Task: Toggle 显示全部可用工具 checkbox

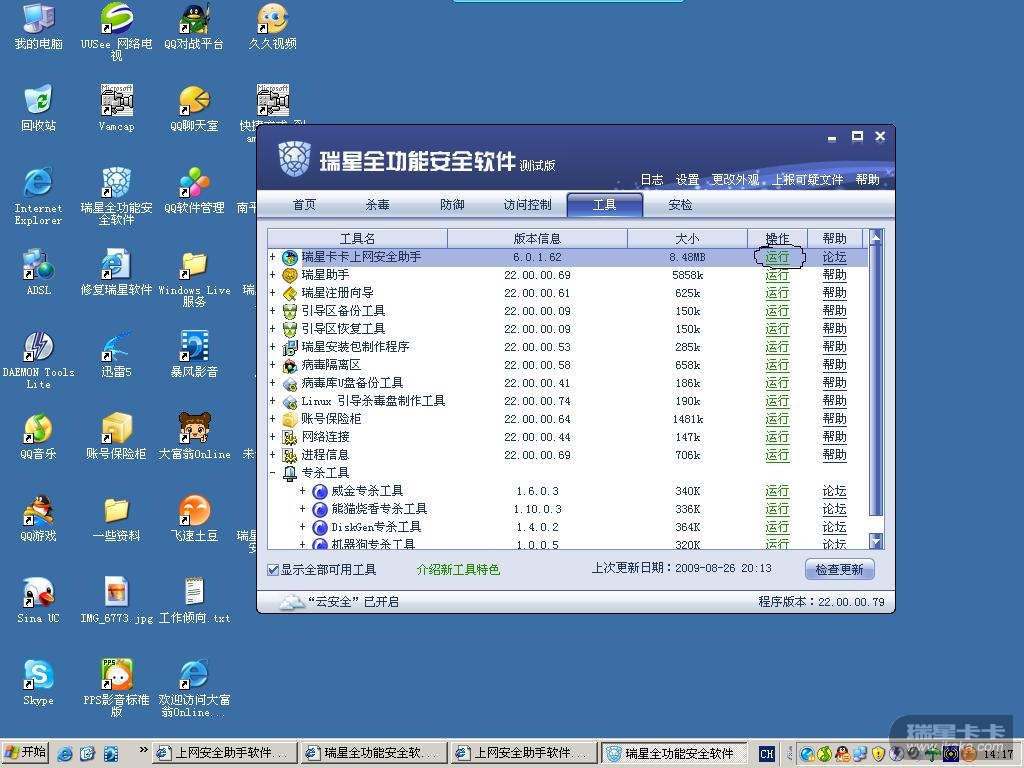Action: tap(273, 570)
